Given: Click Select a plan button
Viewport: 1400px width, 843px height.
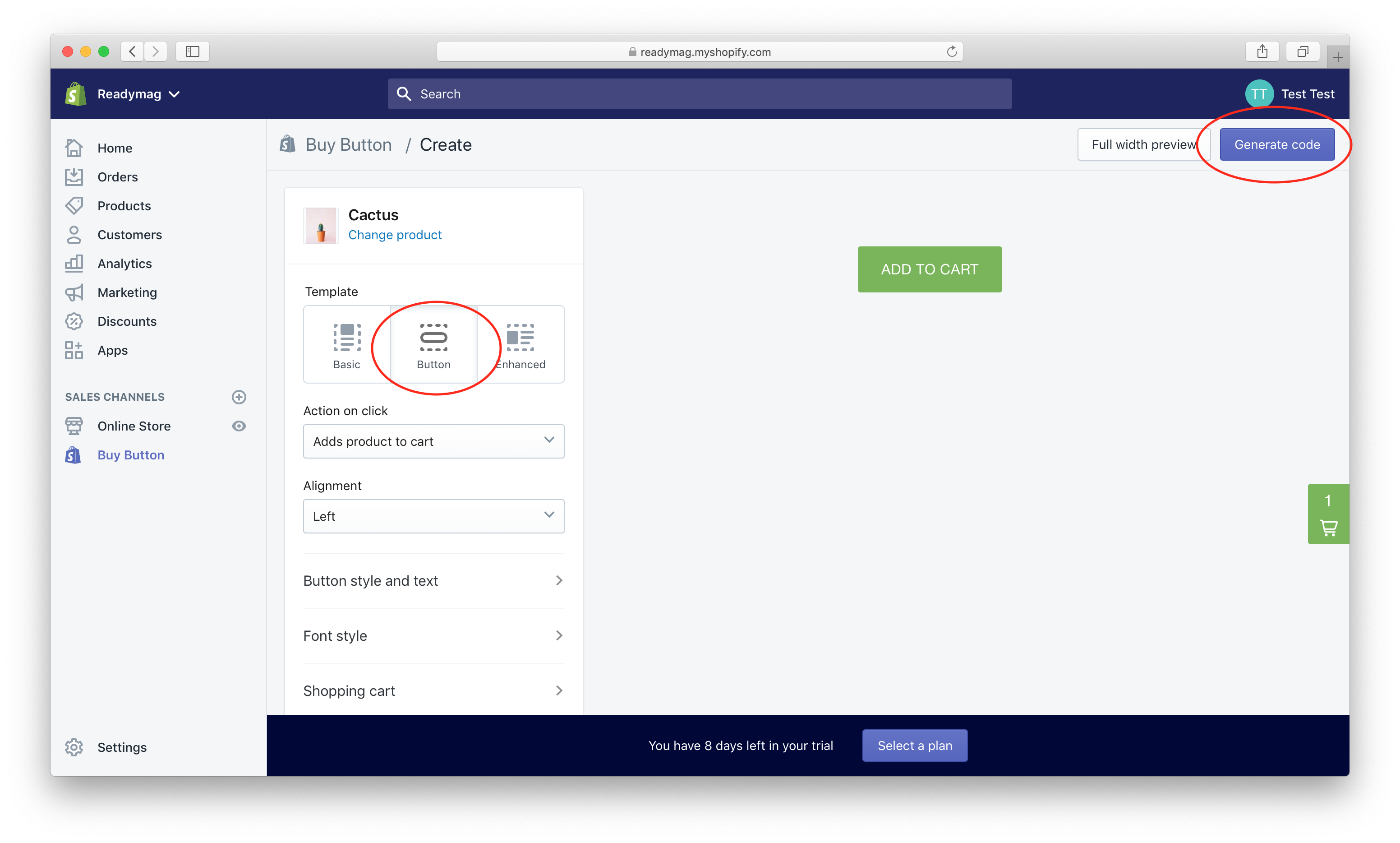Looking at the screenshot, I should pyautogui.click(x=915, y=745).
